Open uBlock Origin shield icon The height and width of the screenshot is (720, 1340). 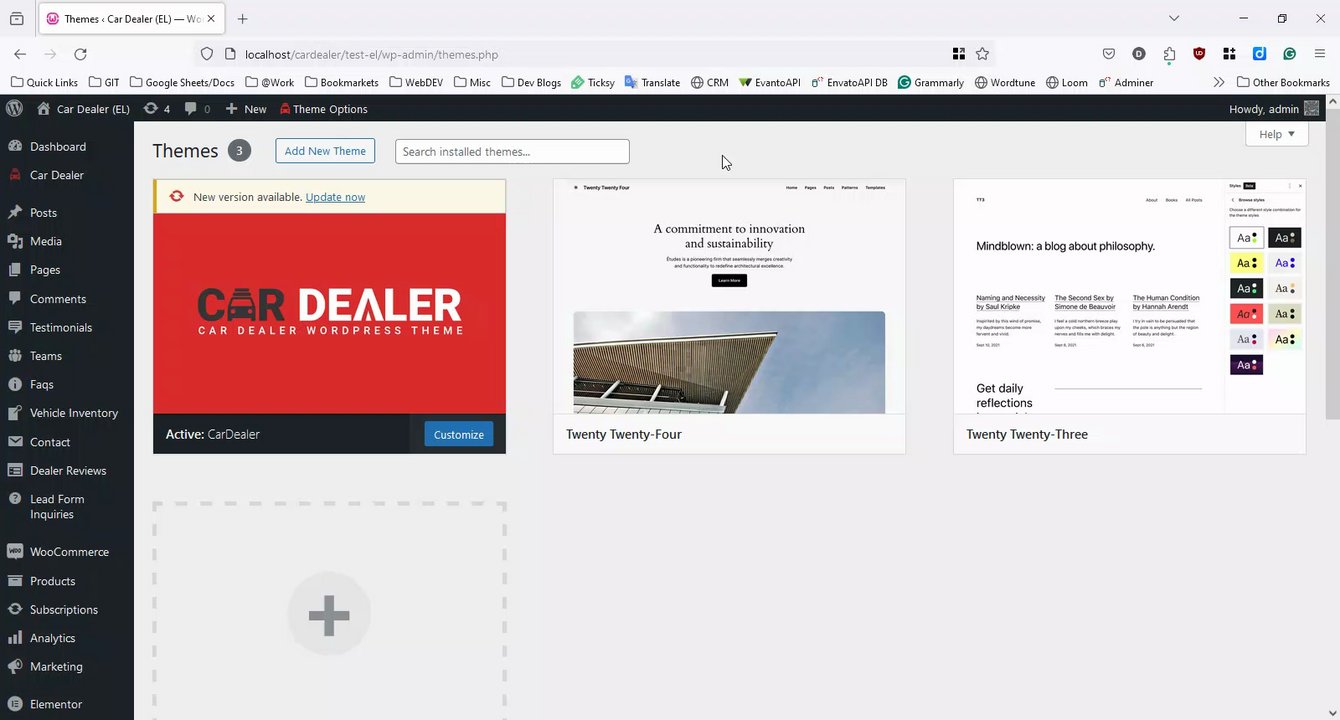click(x=1199, y=54)
